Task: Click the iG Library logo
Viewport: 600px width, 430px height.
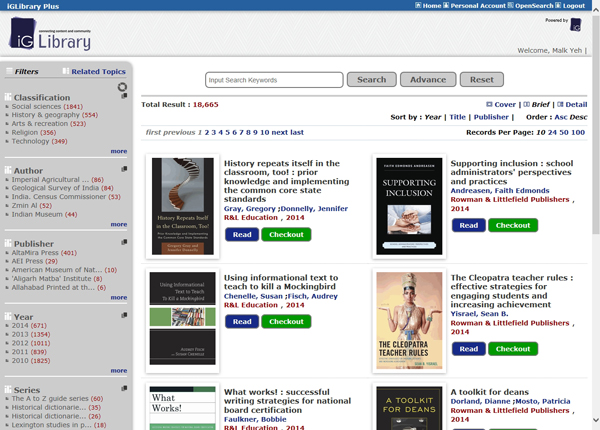Action: point(50,34)
